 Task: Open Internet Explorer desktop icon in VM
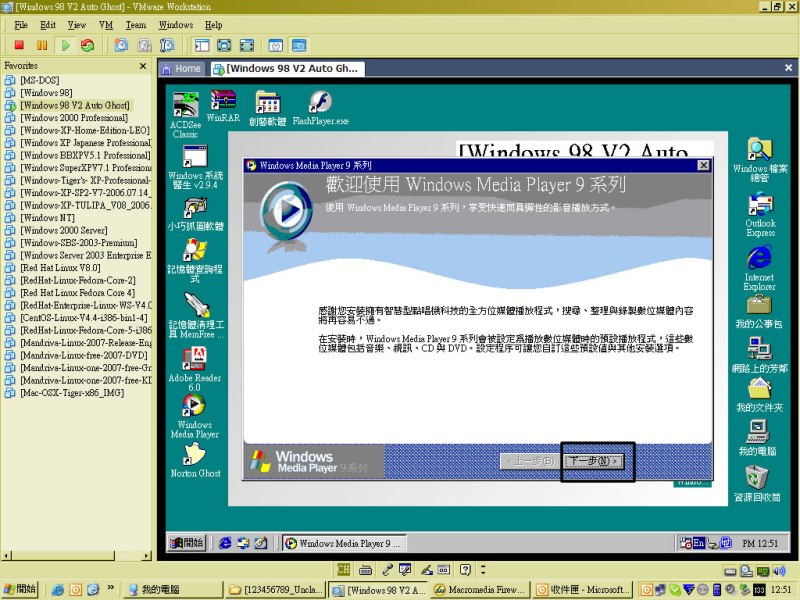[760, 268]
